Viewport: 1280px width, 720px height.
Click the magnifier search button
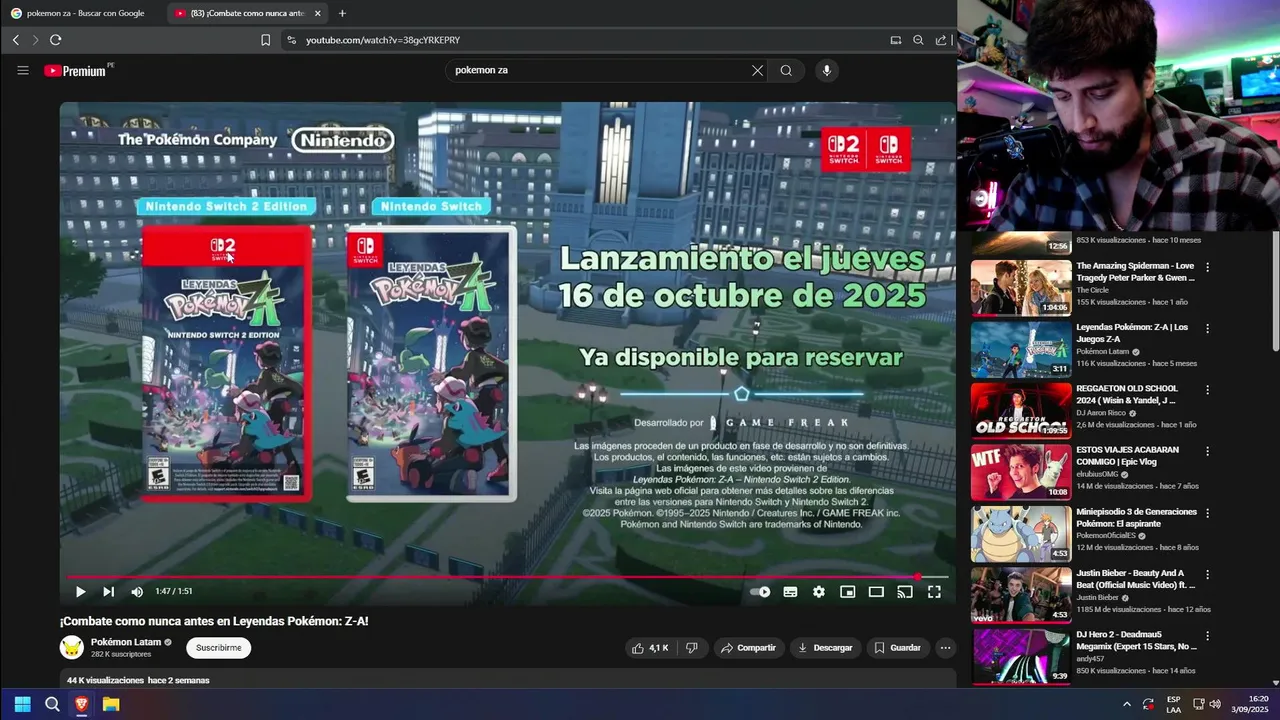tap(786, 70)
